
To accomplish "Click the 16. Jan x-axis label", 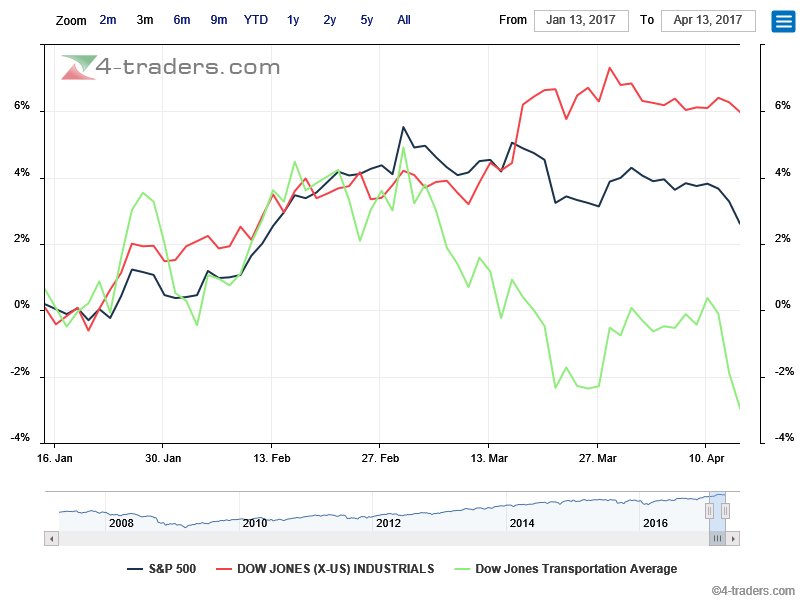I will pos(54,458).
